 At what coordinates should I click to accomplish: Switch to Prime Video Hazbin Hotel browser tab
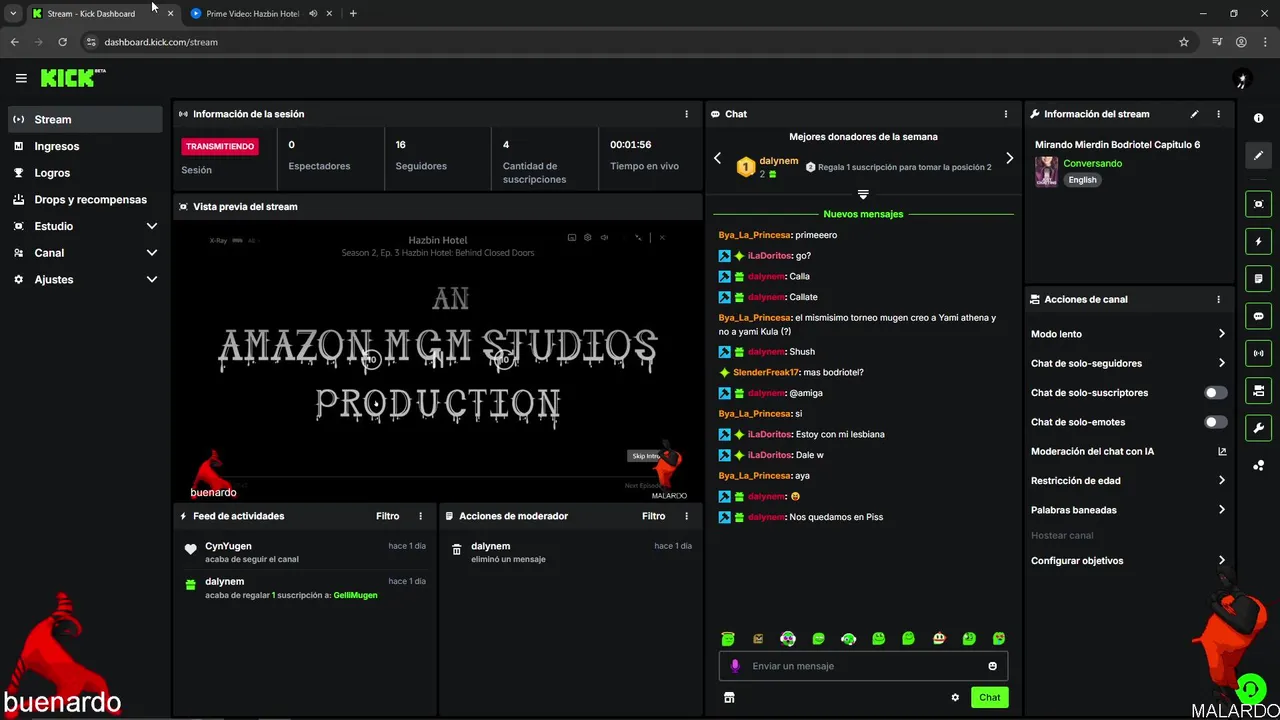[x=261, y=14]
